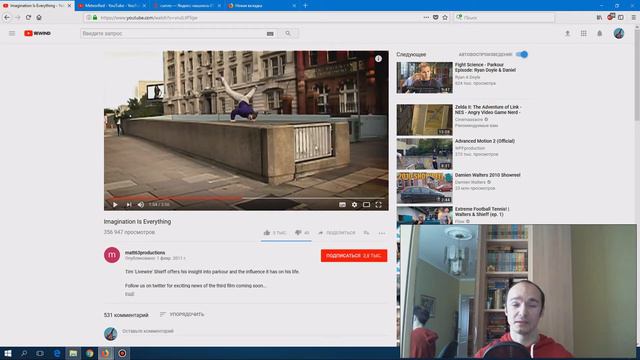Click the YouTube URL address bar

(x=261, y=18)
